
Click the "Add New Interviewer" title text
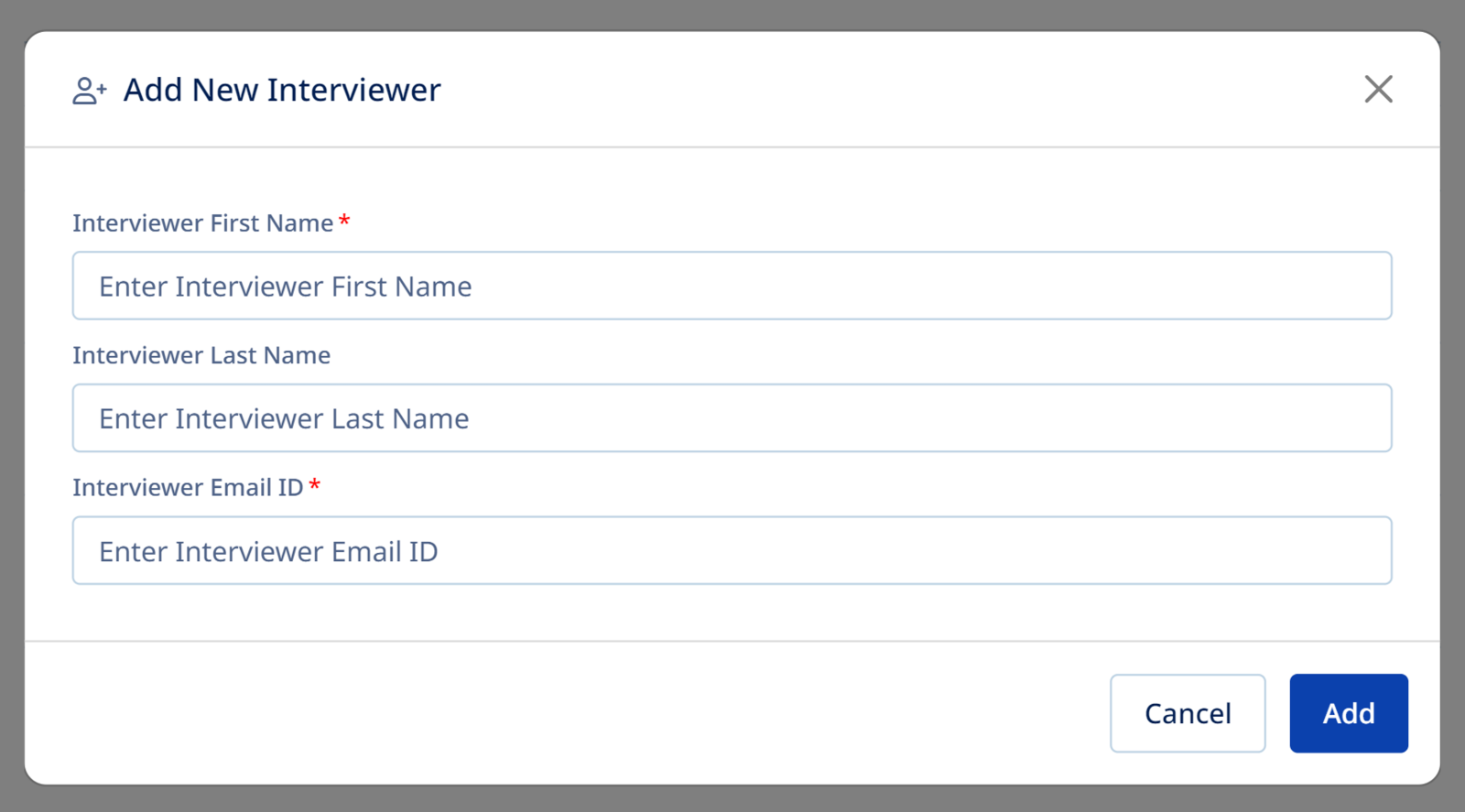(x=282, y=91)
